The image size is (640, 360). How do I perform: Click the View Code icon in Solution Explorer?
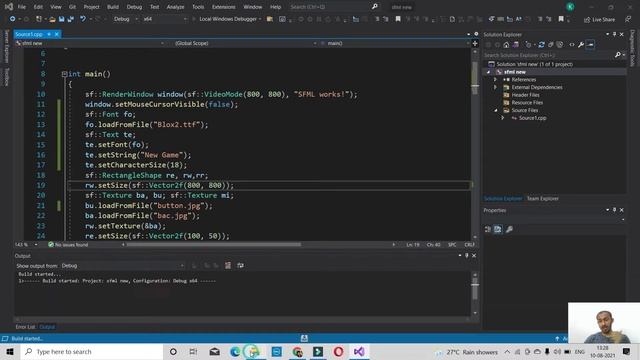pyautogui.click(x=572, y=44)
